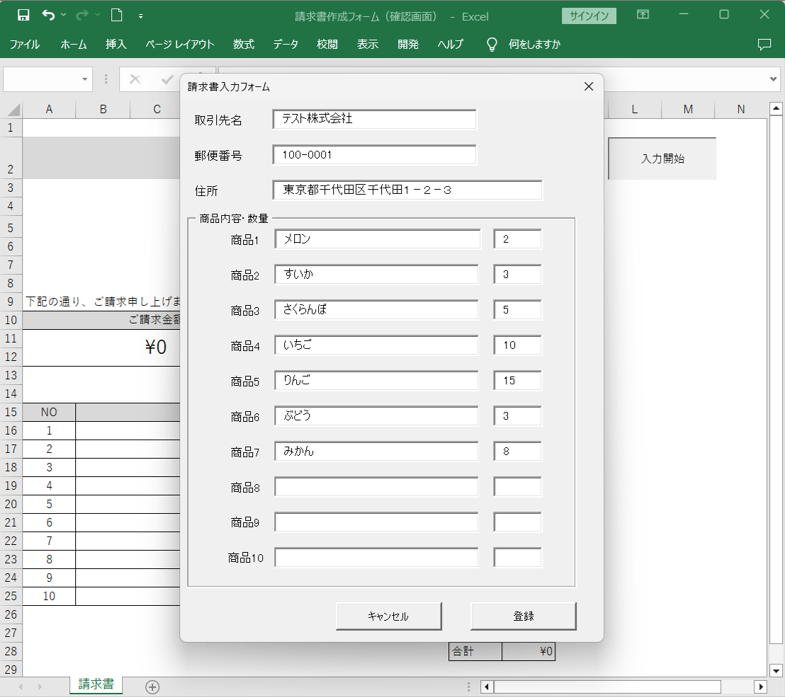
Task: Open the Undo history dropdown arrow
Action: coord(64,16)
